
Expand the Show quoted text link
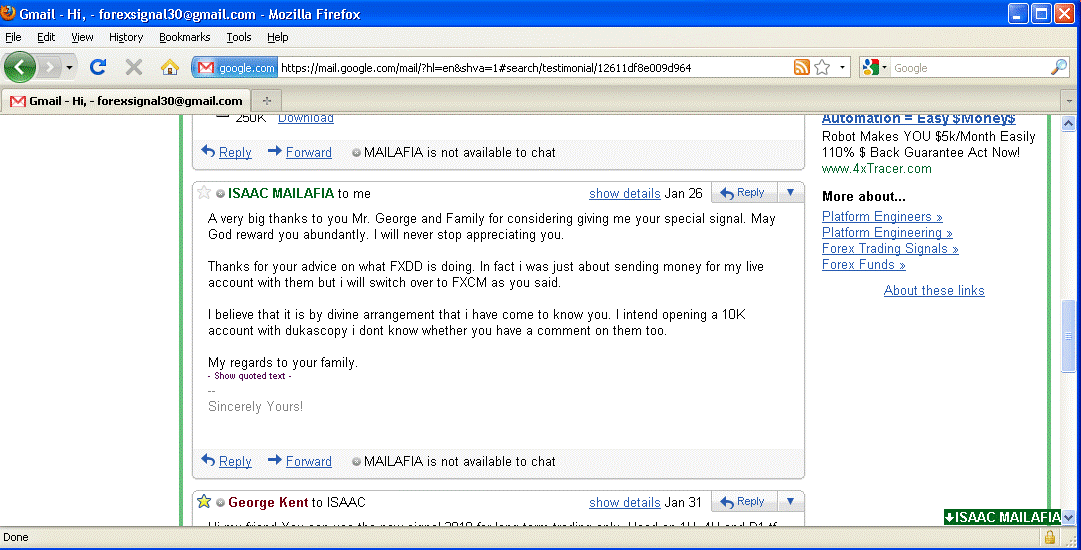click(x=250, y=376)
